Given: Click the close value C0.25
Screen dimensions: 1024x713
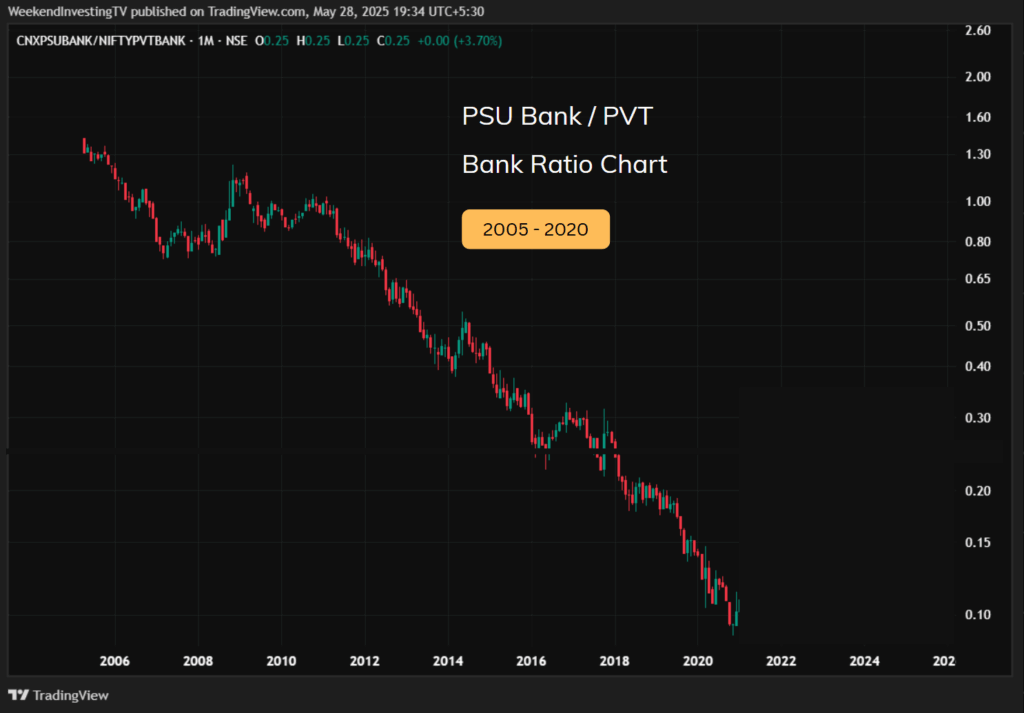Looking at the screenshot, I should [x=393, y=41].
